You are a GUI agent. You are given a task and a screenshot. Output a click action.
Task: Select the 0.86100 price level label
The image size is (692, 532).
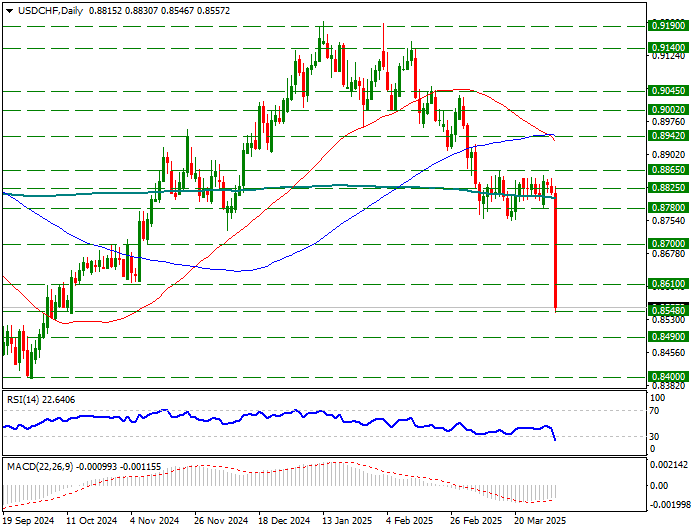pyautogui.click(x=669, y=283)
